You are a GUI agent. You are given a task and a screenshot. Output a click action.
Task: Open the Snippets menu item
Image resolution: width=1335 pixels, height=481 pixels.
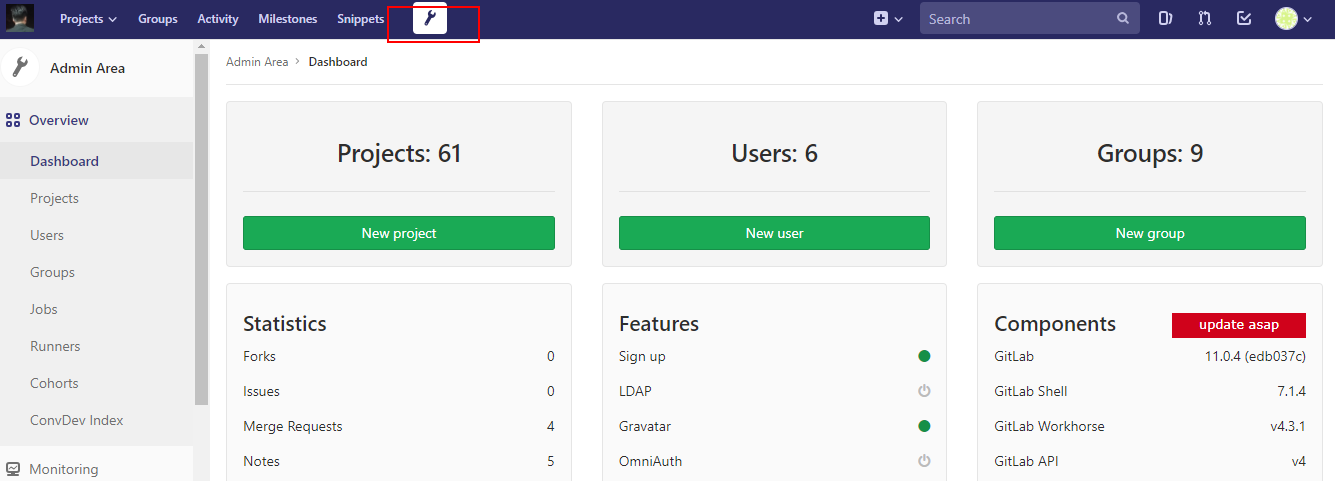361,19
